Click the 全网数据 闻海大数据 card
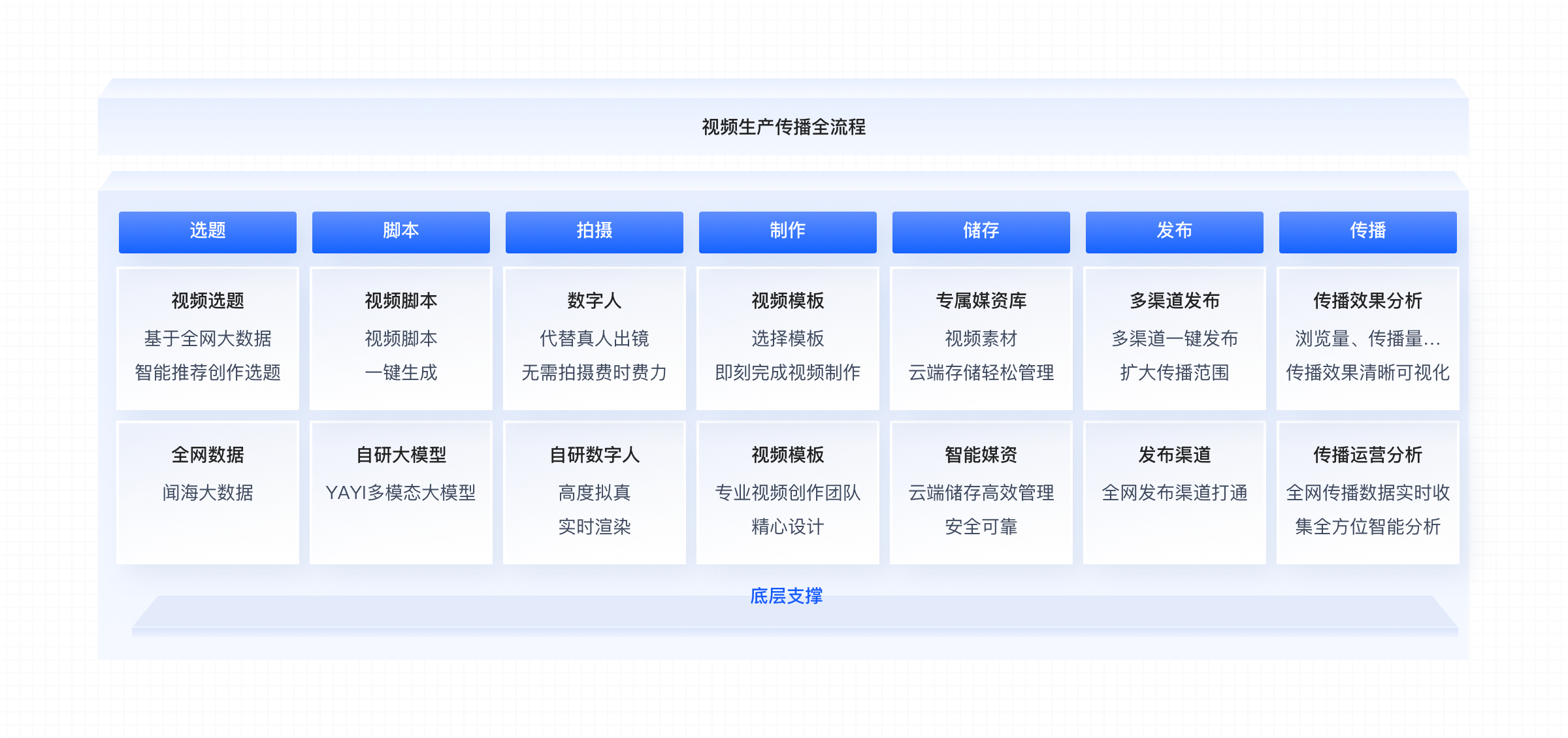The width and height of the screenshot is (1568, 738). (x=207, y=492)
